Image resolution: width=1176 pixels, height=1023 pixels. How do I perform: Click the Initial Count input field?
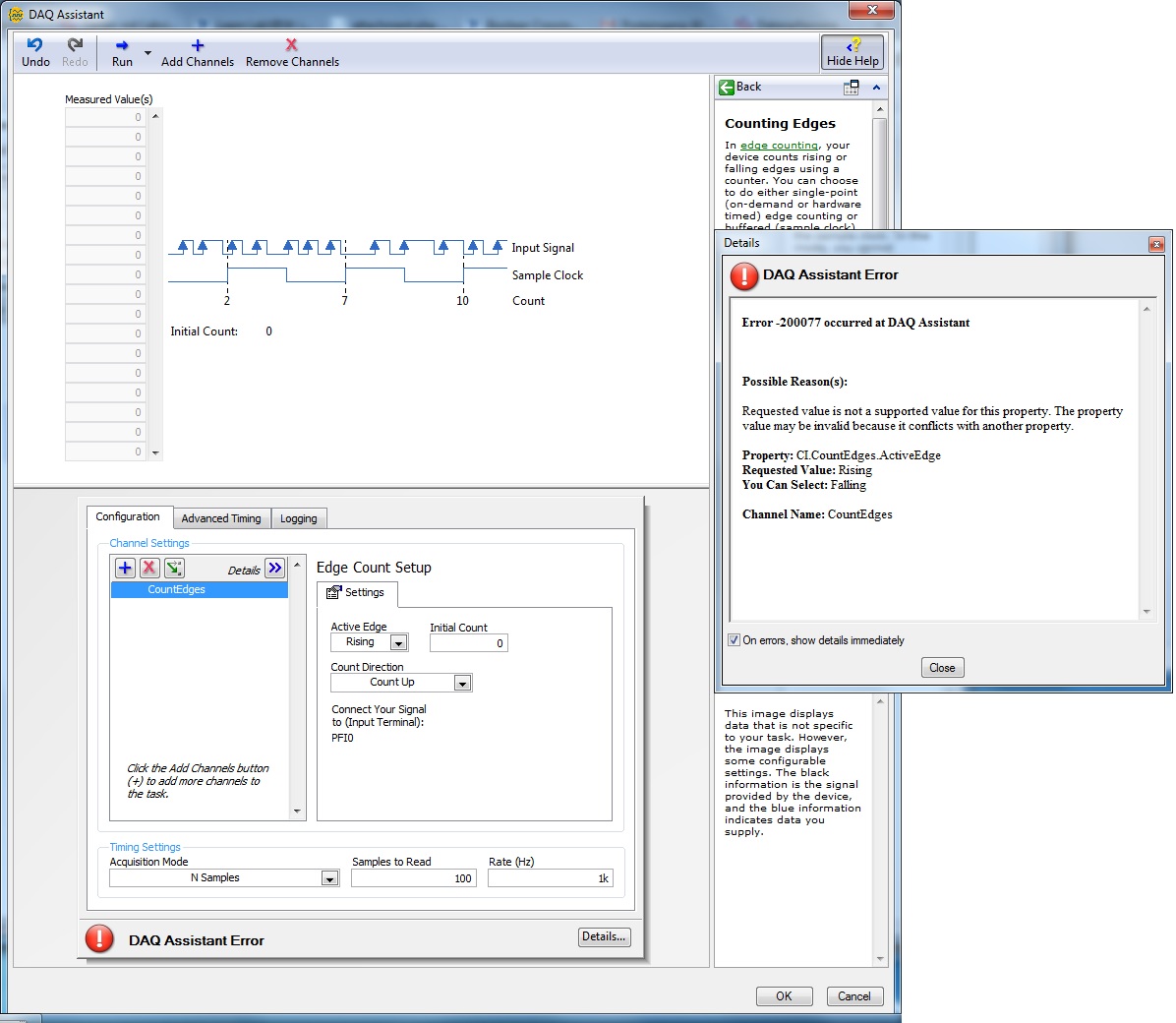468,643
